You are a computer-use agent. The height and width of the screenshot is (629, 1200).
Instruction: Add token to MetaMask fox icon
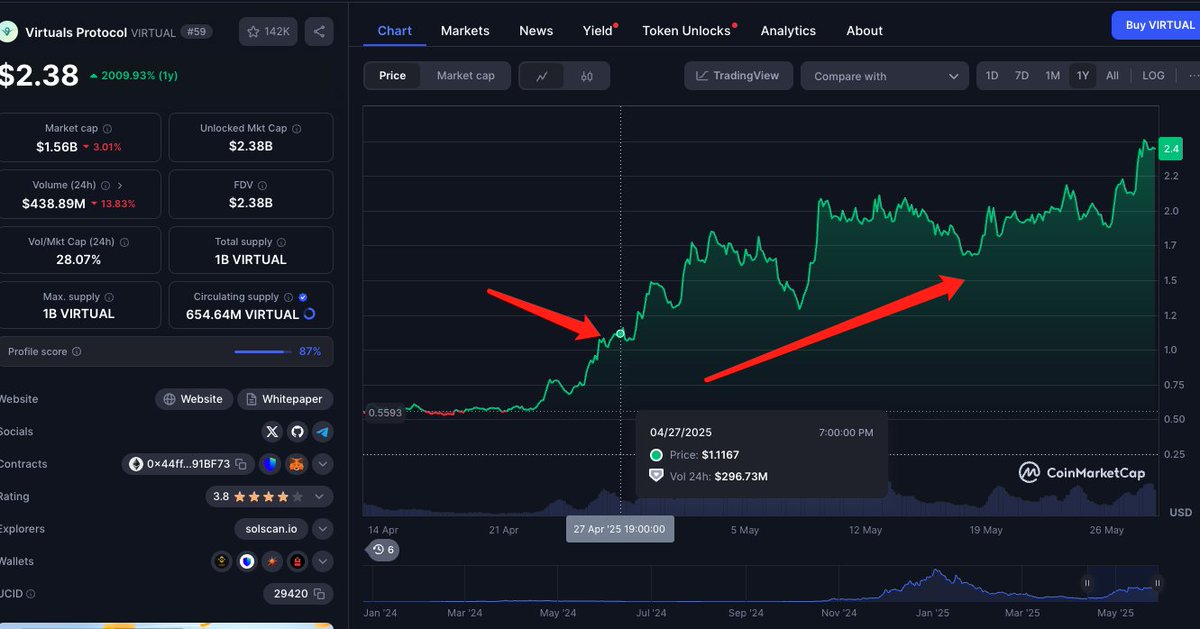(297, 464)
